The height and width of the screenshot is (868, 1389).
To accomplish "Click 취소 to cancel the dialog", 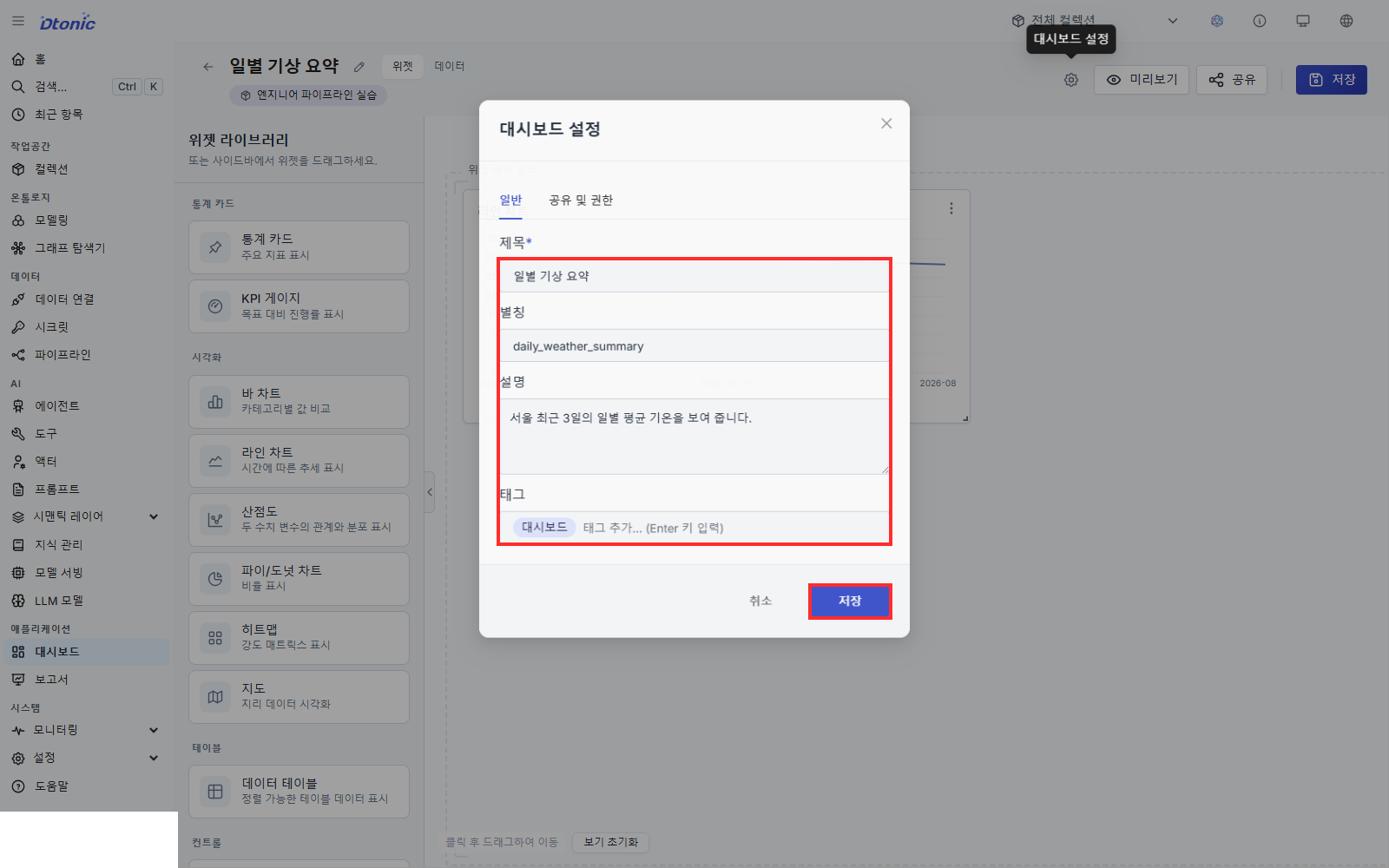I will 760,601.
